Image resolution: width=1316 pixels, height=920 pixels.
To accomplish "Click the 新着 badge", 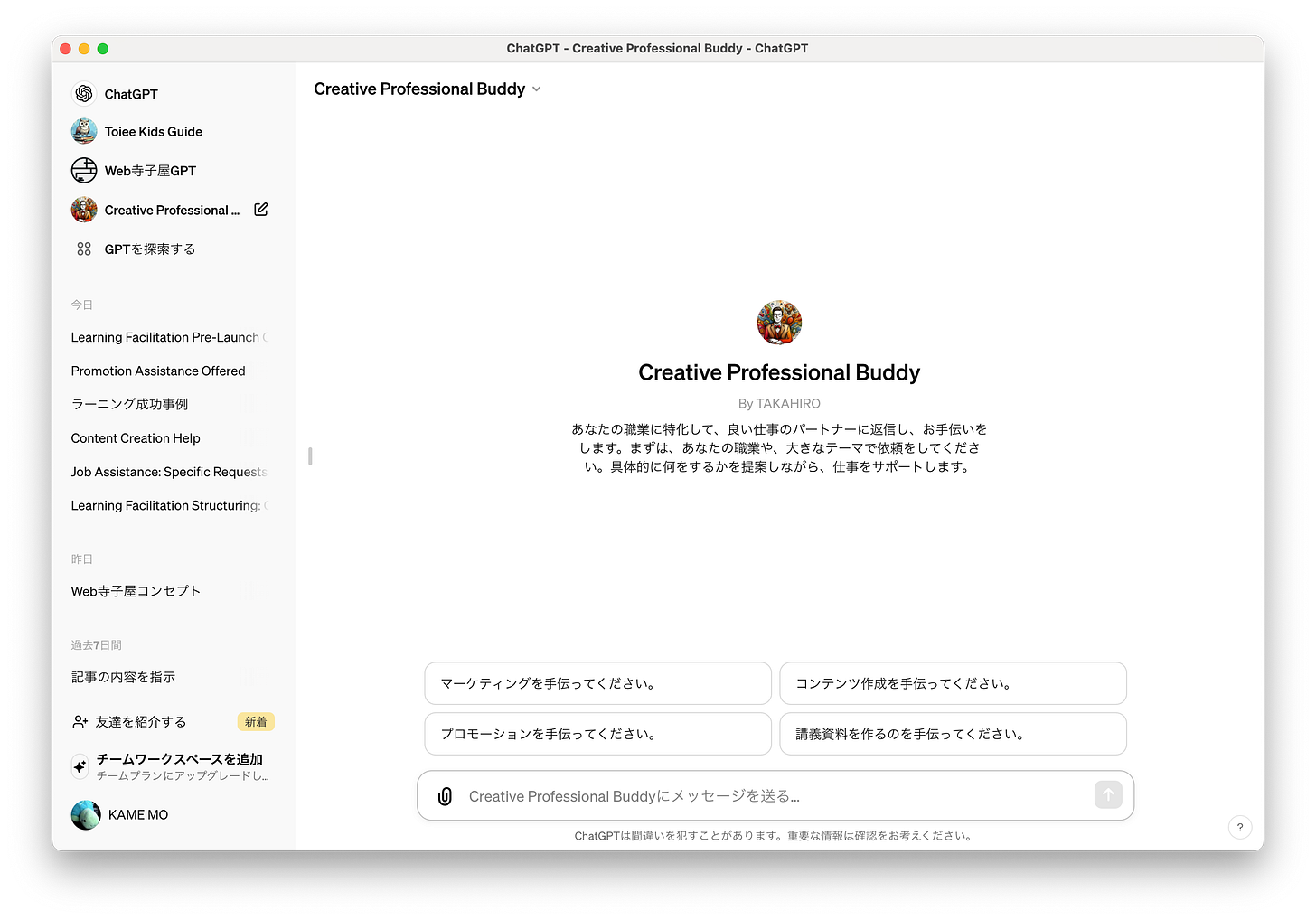I will tap(256, 722).
